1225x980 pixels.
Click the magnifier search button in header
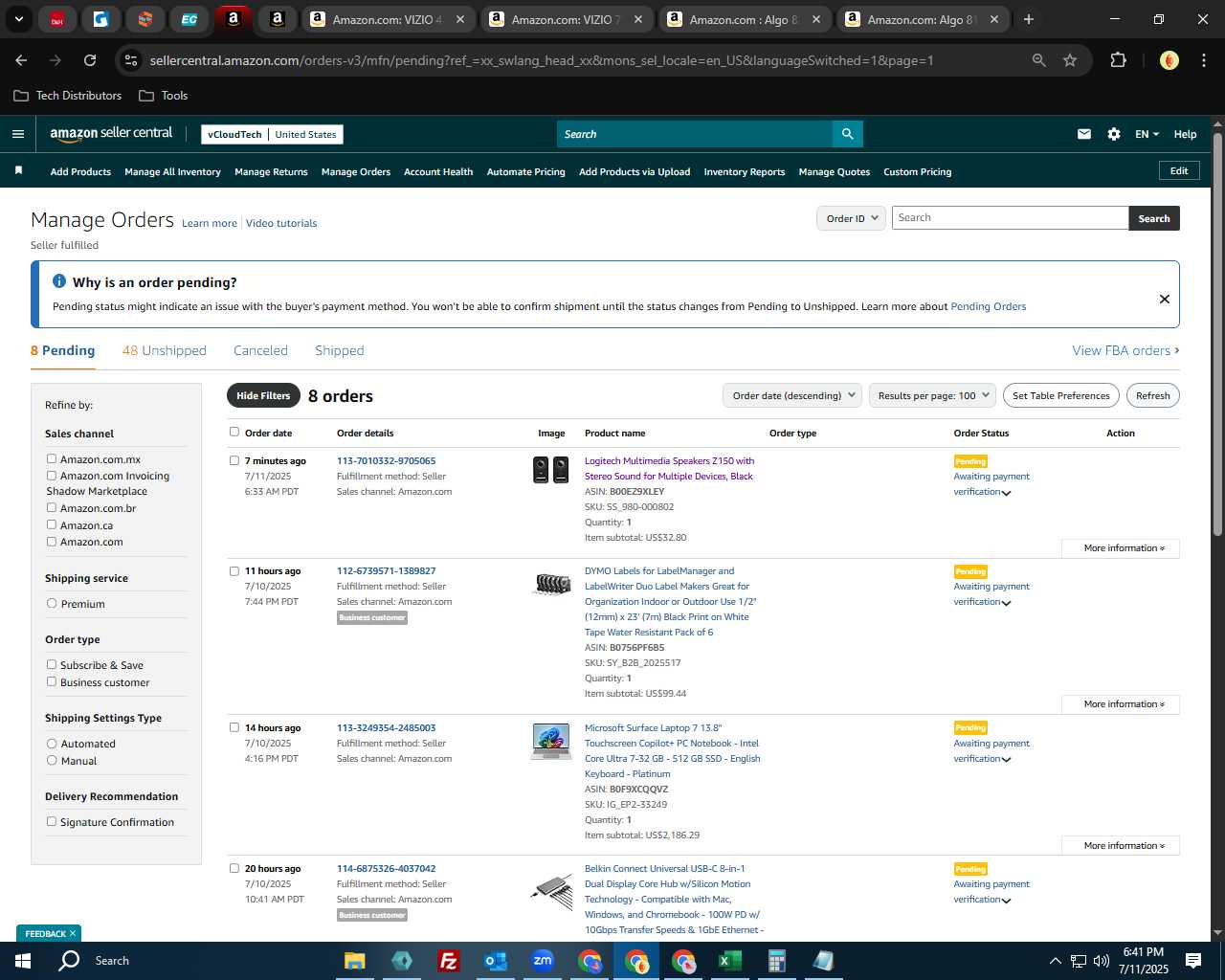pyautogui.click(x=847, y=134)
